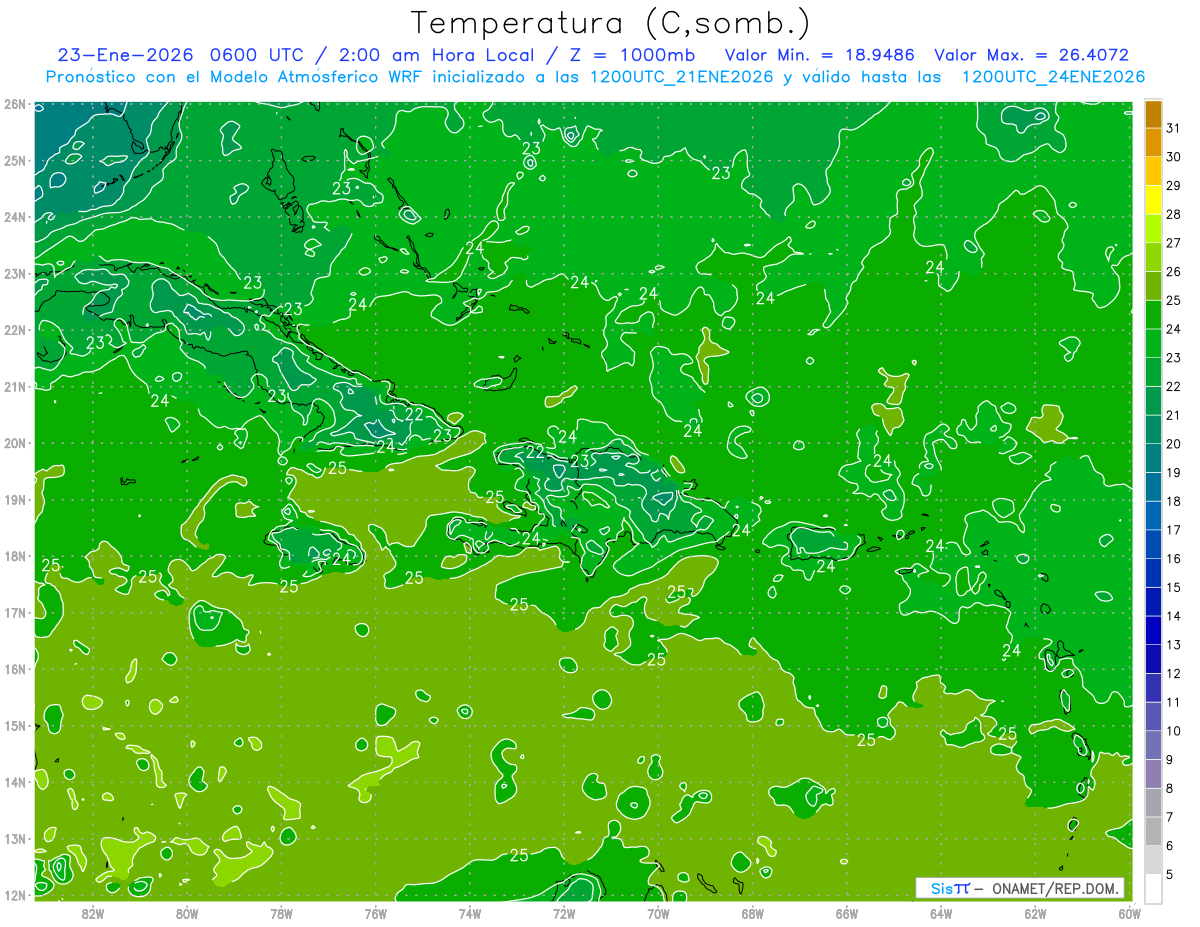Click the color scale label 15

click(x=1174, y=587)
